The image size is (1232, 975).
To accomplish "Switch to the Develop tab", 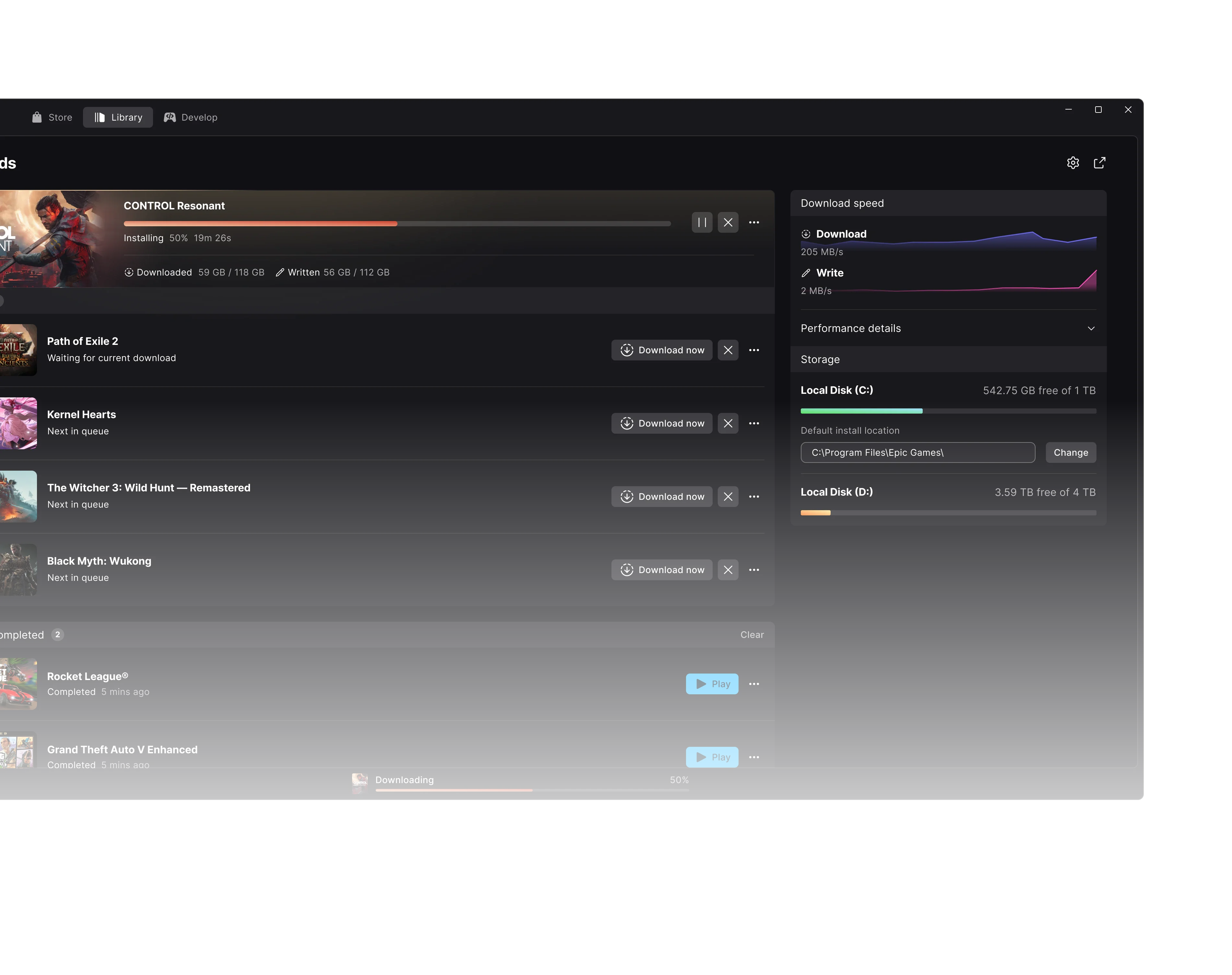I will (x=190, y=117).
